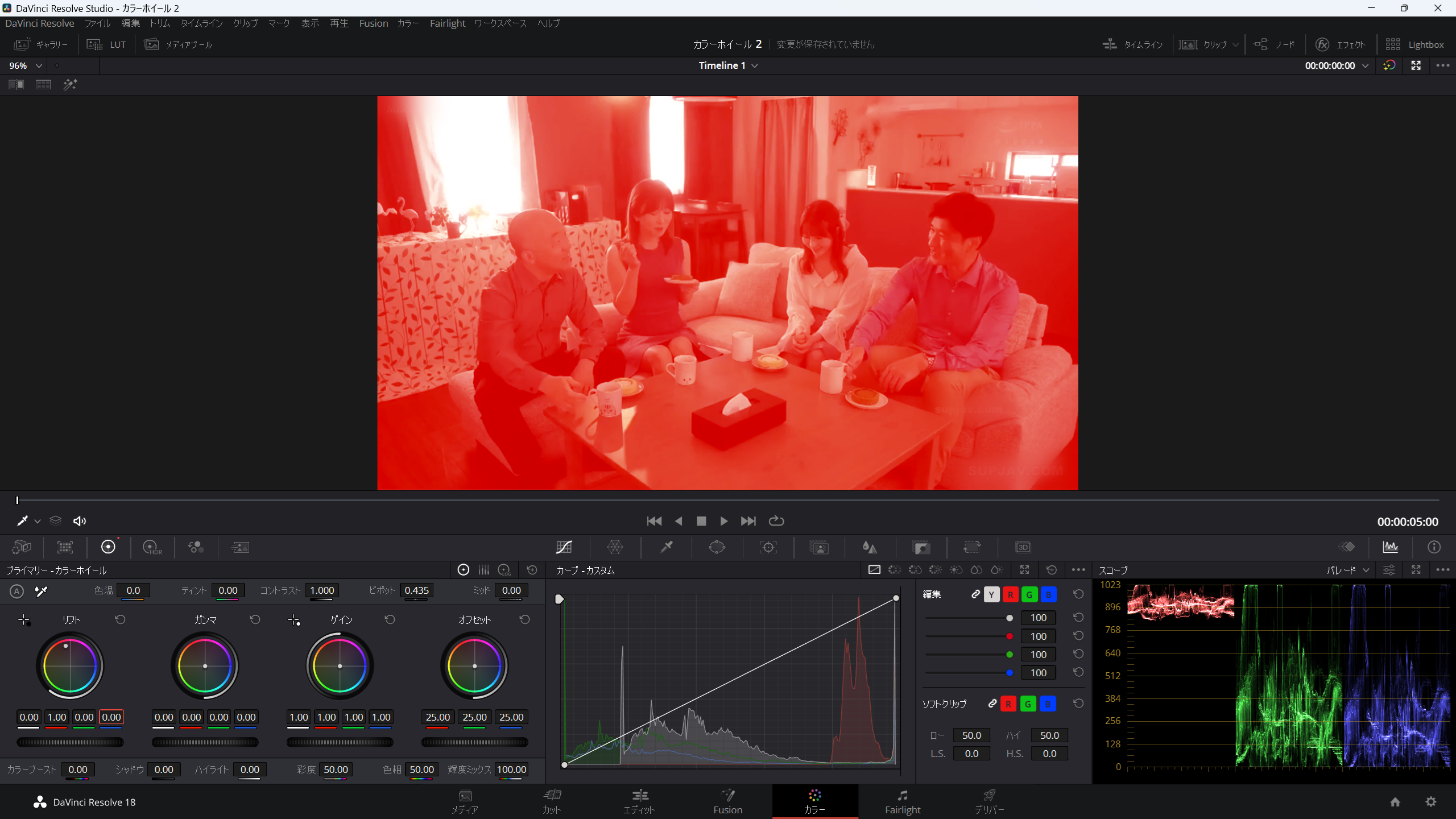Open the Lightbox view
1456x819 pixels.
(x=1414, y=44)
